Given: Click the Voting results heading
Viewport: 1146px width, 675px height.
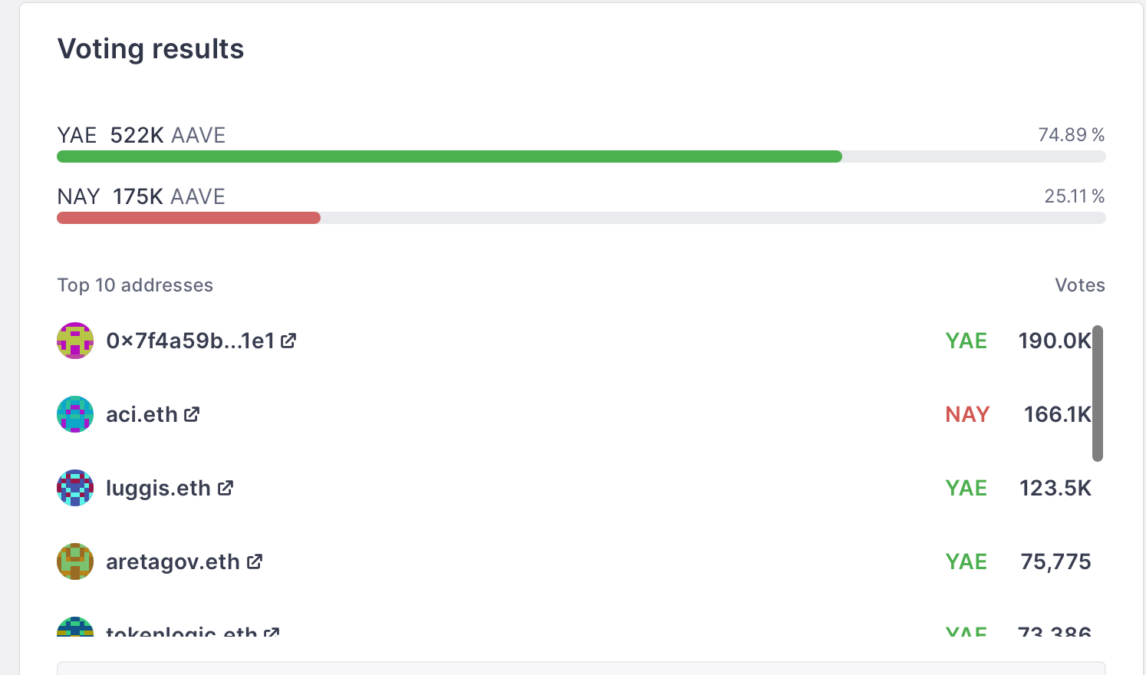Looking at the screenshot, I should click(150, 49).
